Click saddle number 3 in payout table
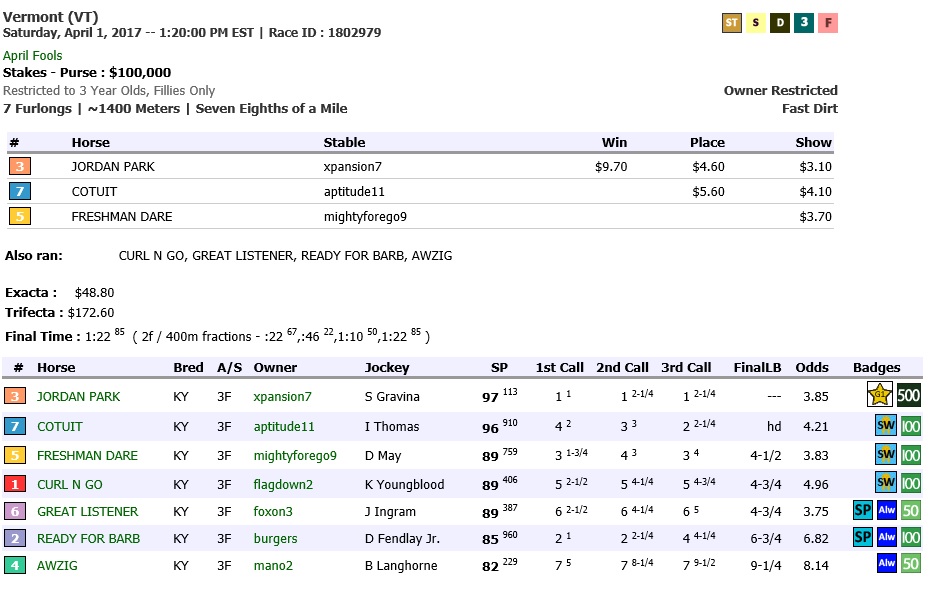 pos(20,166)
